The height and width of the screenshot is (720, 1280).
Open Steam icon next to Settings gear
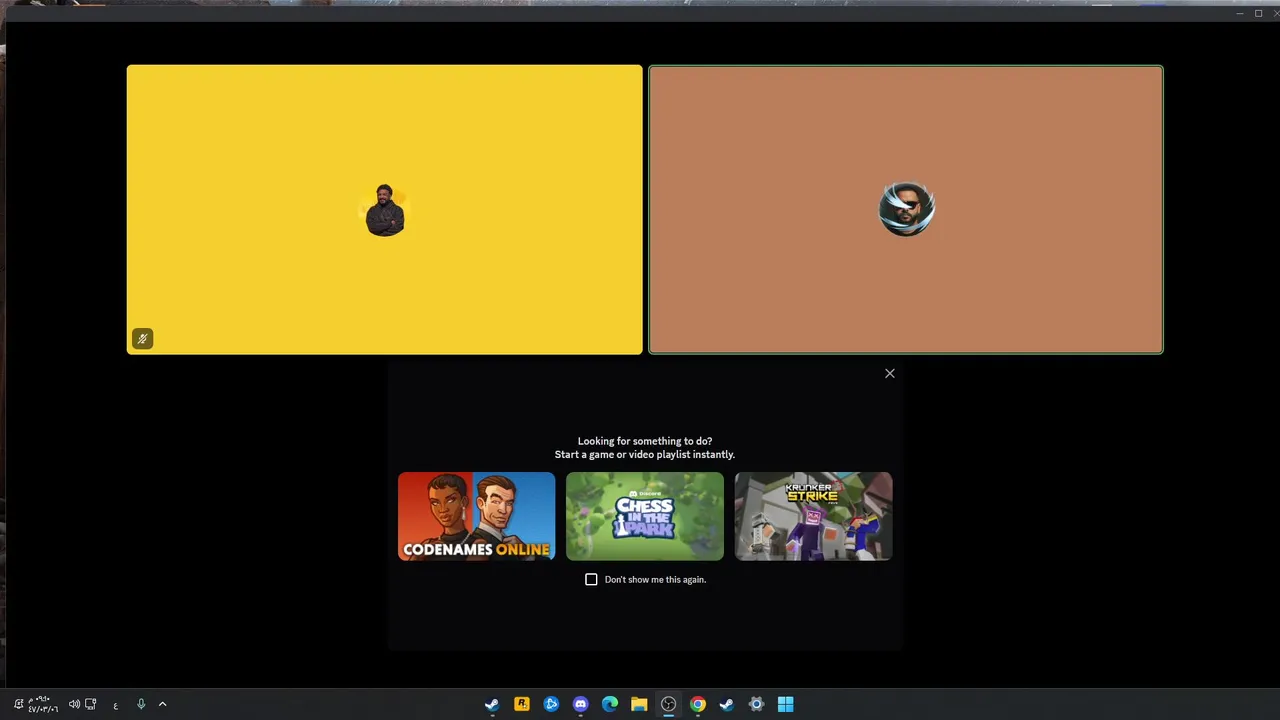click(727, 704)
